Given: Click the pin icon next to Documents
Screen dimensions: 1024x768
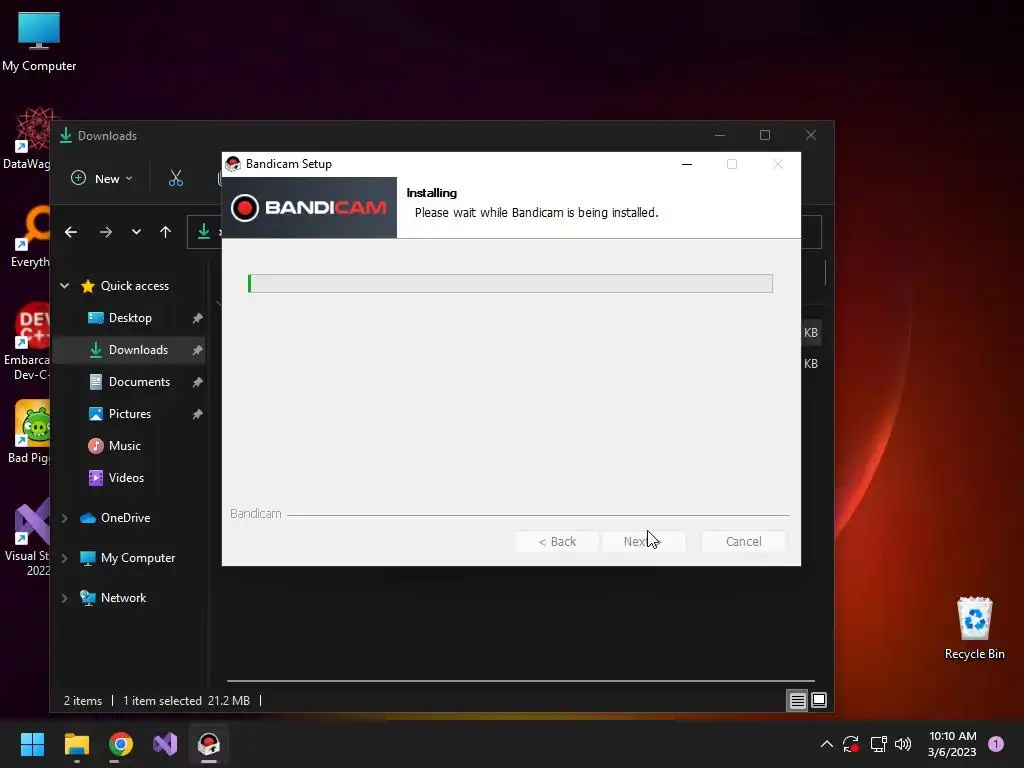Looking at the screenshot, I should pos(197,382).
